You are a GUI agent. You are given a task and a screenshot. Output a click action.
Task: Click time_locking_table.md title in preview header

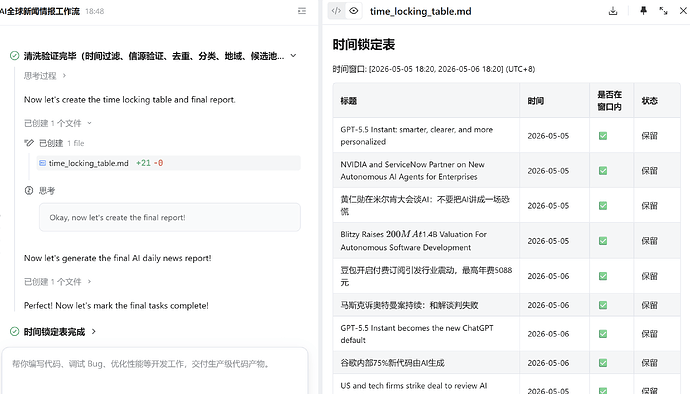(x=421, y=11)
